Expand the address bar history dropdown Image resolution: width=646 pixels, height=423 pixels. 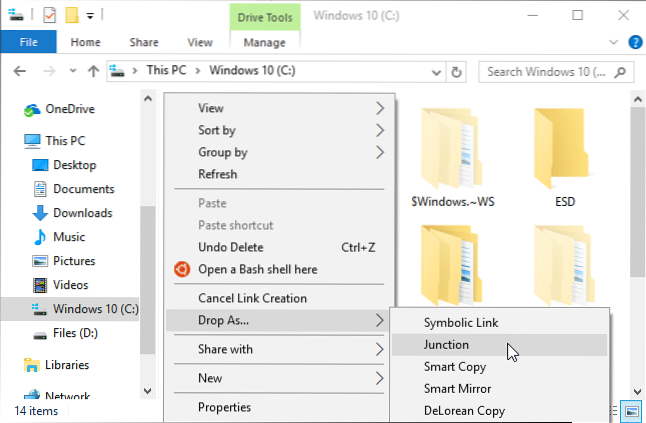[436, 72]
